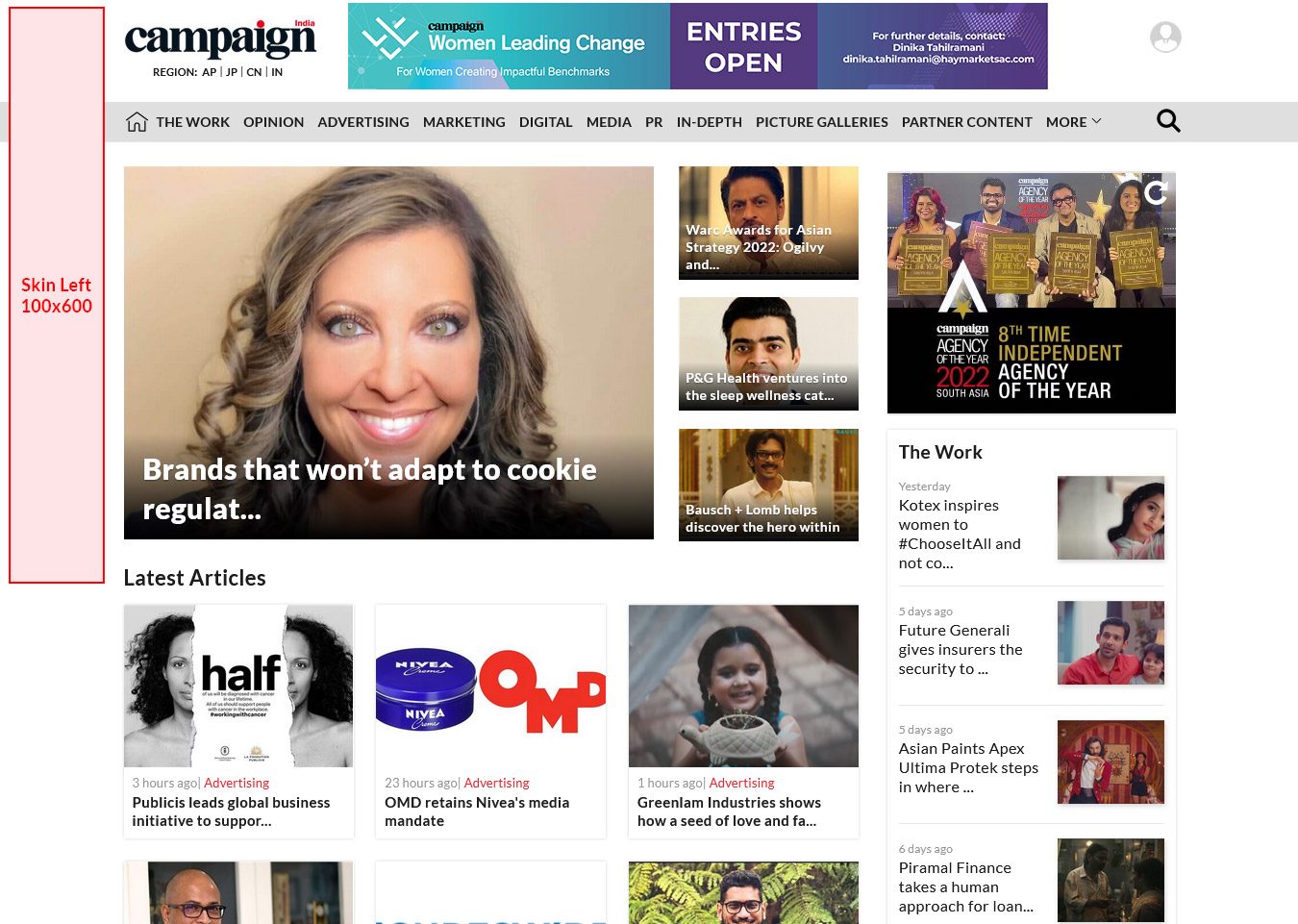
Task: Click the Campaign India logo
Action: point(220,38)
